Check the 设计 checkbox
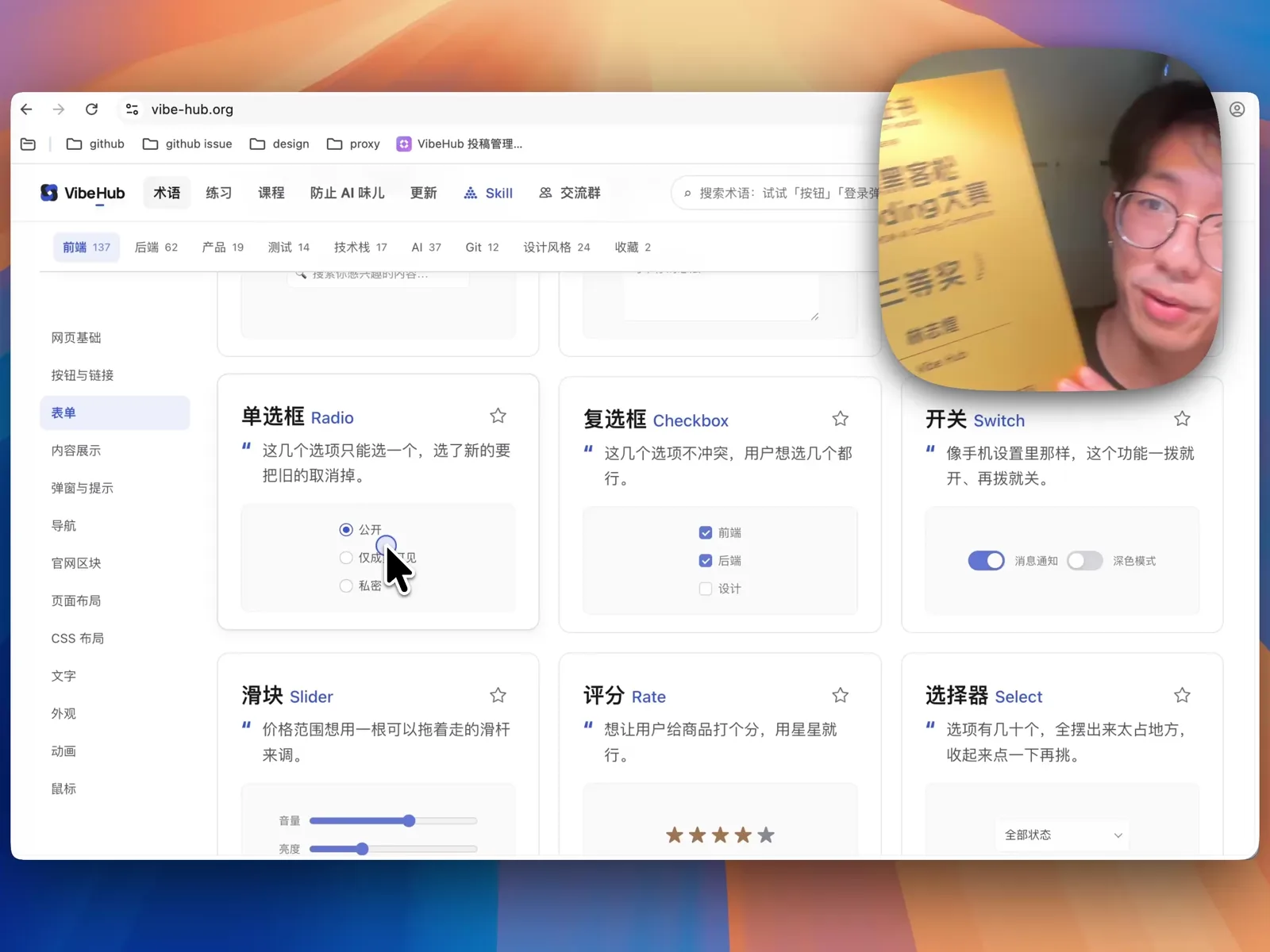 click(706, 589)
